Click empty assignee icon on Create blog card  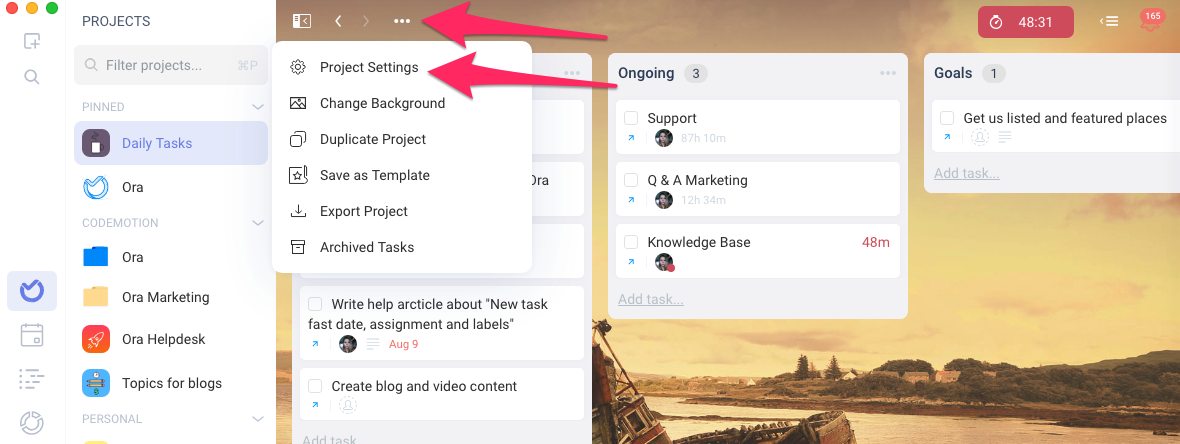(x=348, y=405)
